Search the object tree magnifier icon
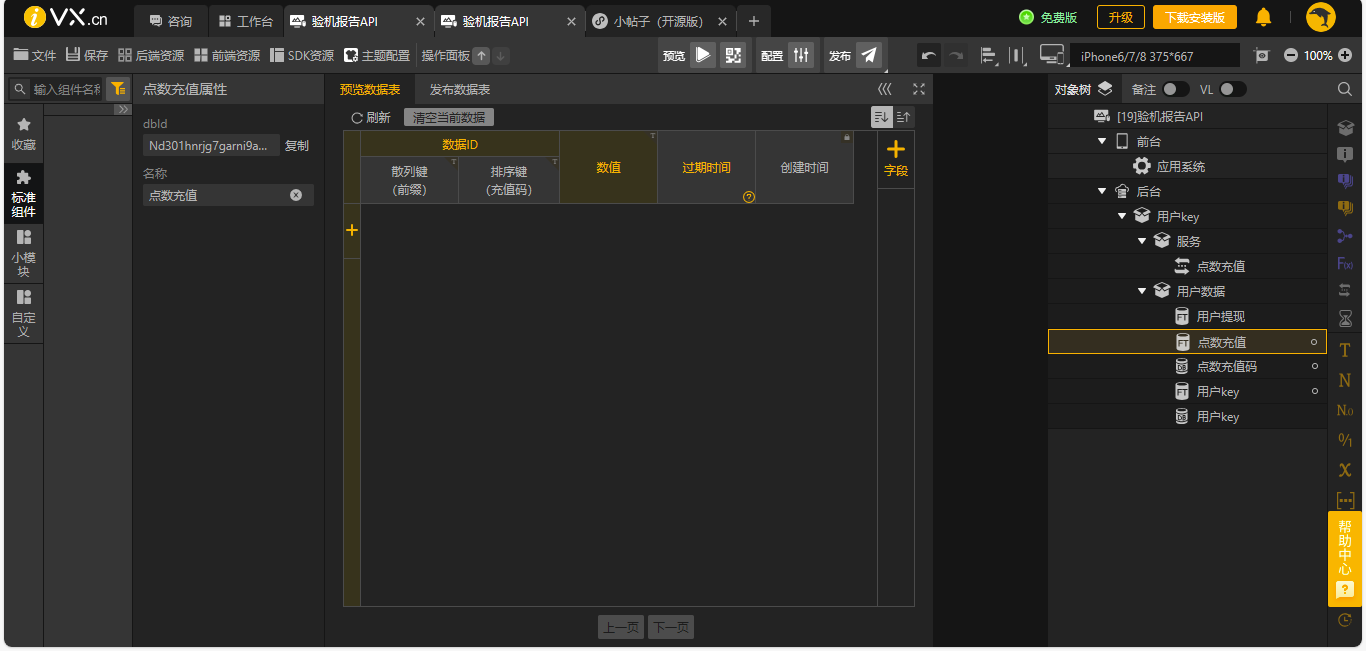Viewport: 1366px width, 651px height. pos(1345,89)
